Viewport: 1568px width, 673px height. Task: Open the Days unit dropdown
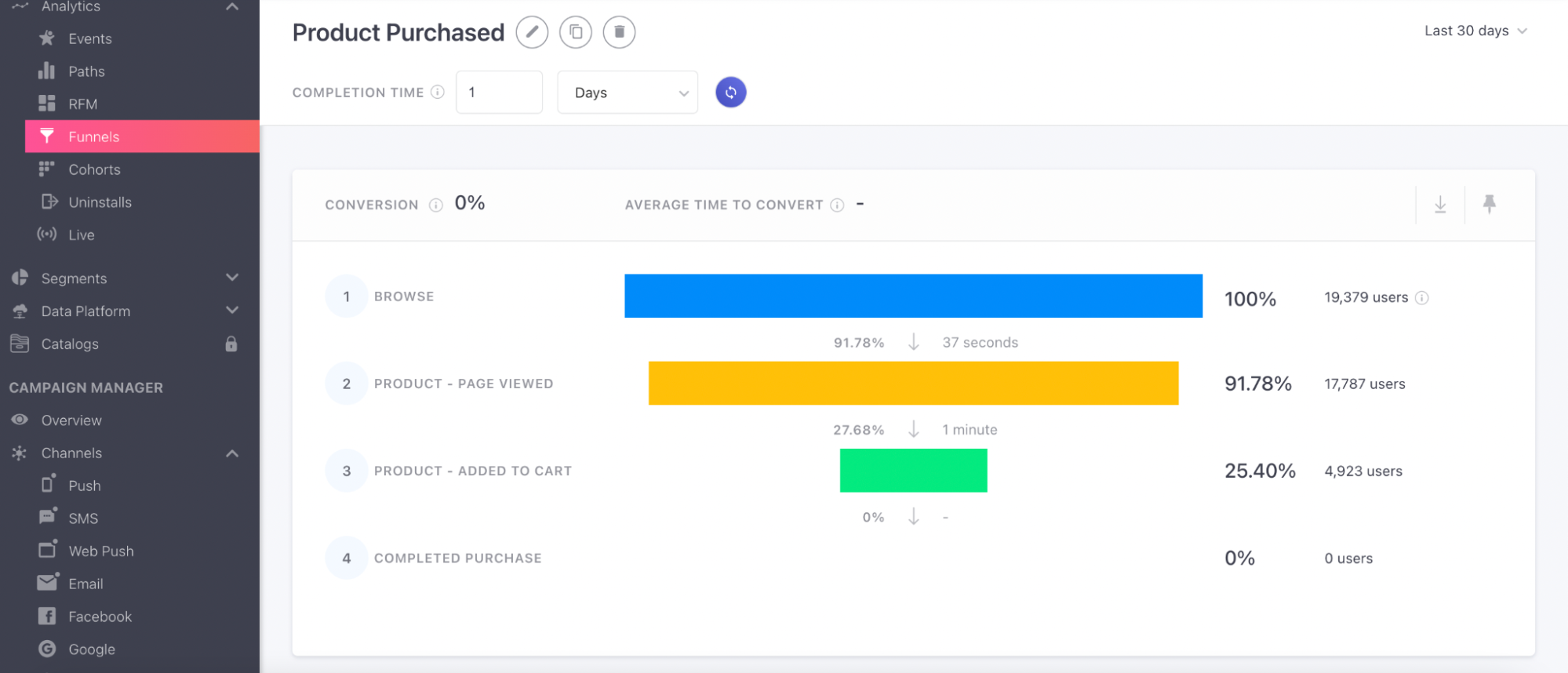tap(628, 93)
